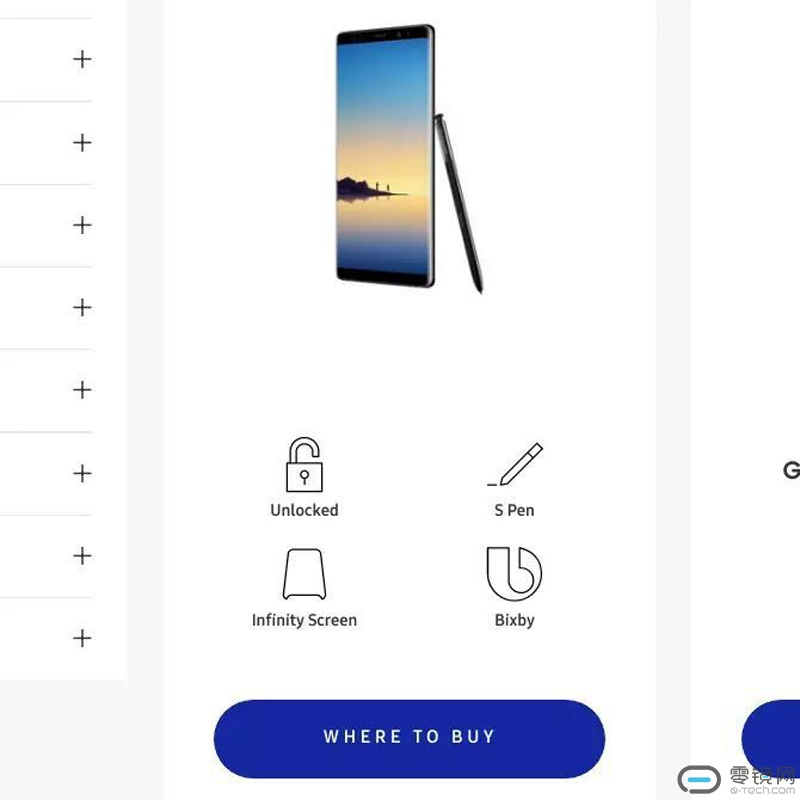This screenshot has width=800, height=800.
Task: Select the Bixby text label
Action: (514, 620)
